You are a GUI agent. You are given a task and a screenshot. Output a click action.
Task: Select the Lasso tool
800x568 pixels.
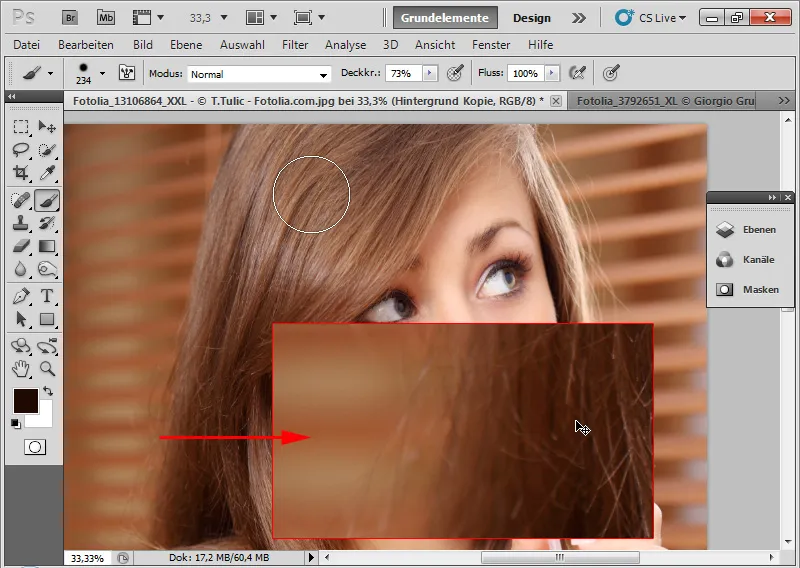point(20,150)
